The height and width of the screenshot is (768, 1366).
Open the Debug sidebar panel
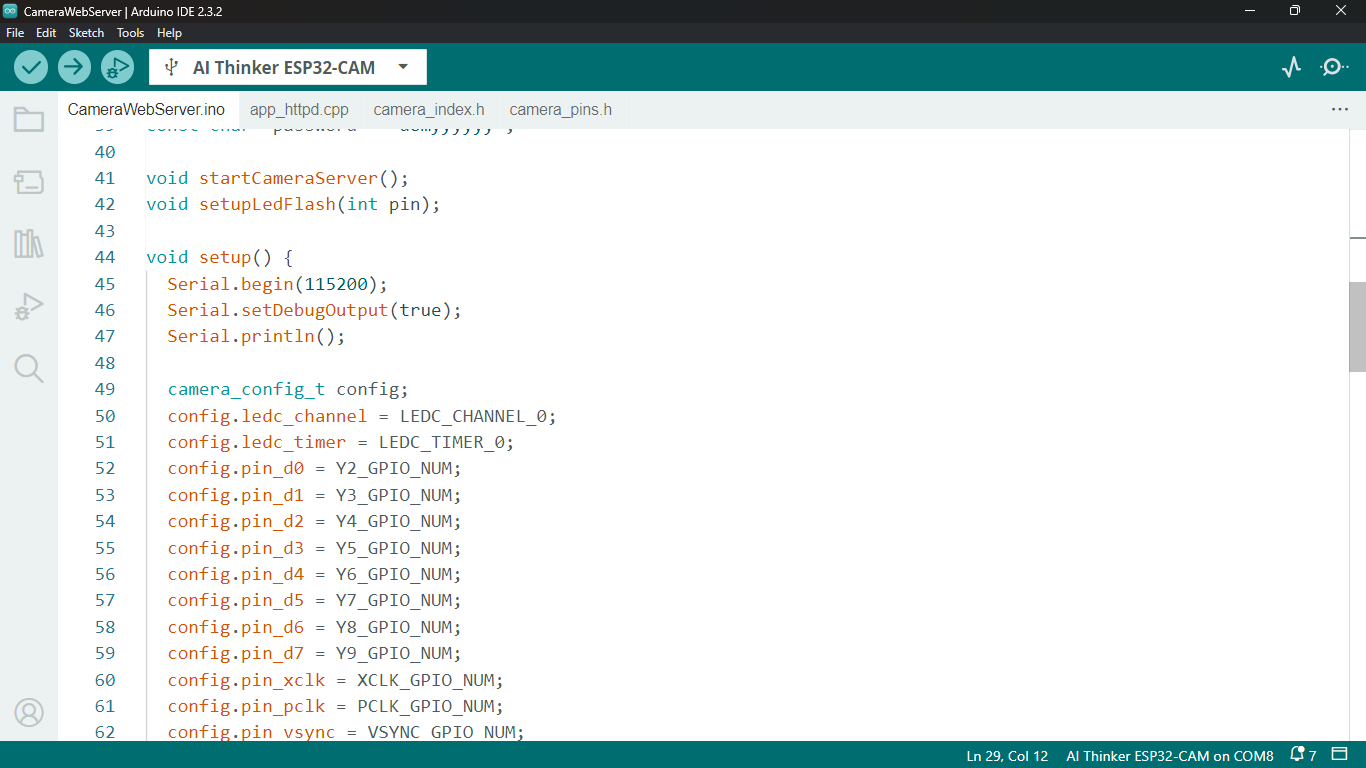(29, 306)
